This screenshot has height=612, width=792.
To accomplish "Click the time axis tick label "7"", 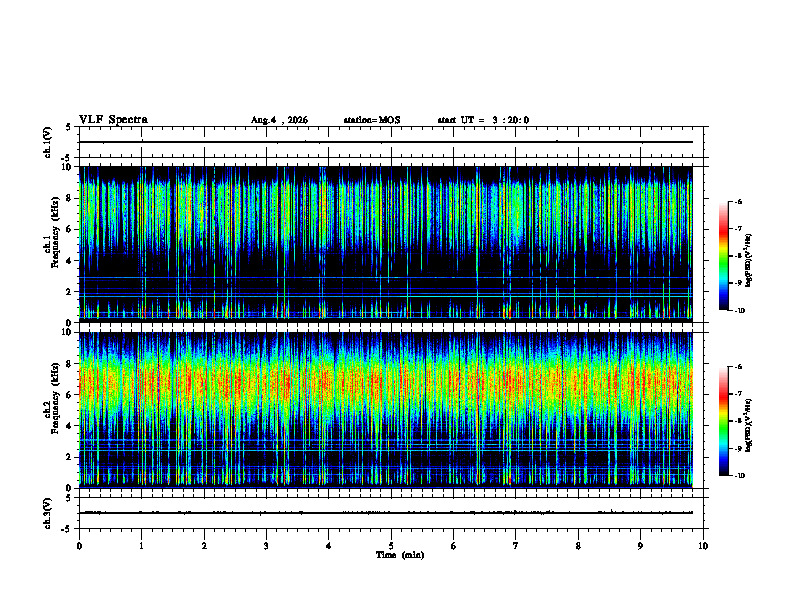I will pos(516,546).
